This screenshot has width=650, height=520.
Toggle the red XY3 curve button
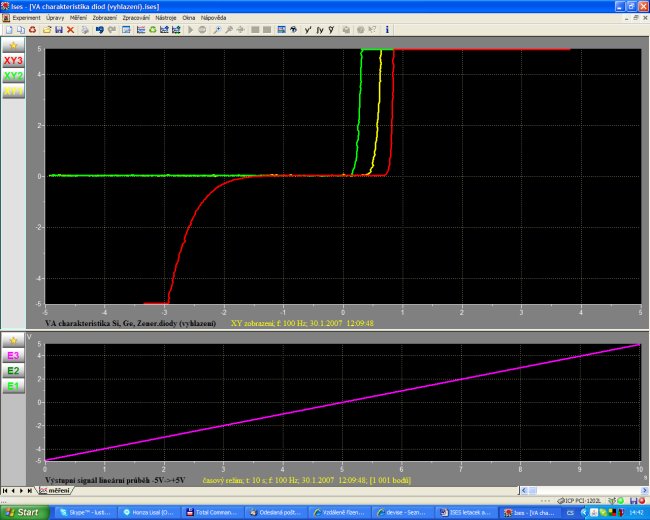(13, 61)
